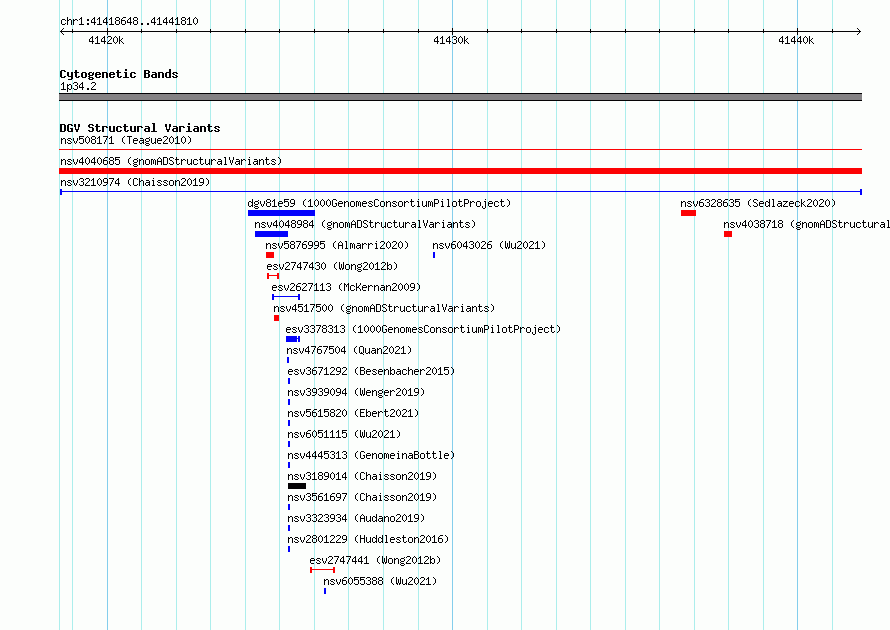Click the ruler's left arrowhead

coord(63,31)
